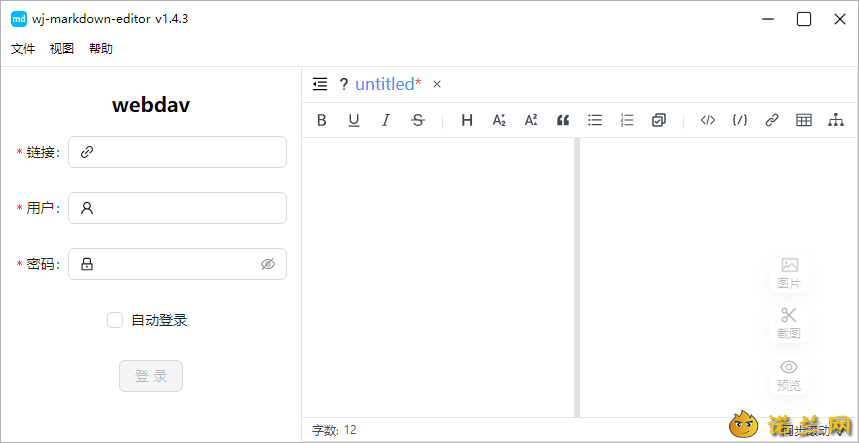Insert superscript text from the toolbar
The image size is (859, 443).
531,120
